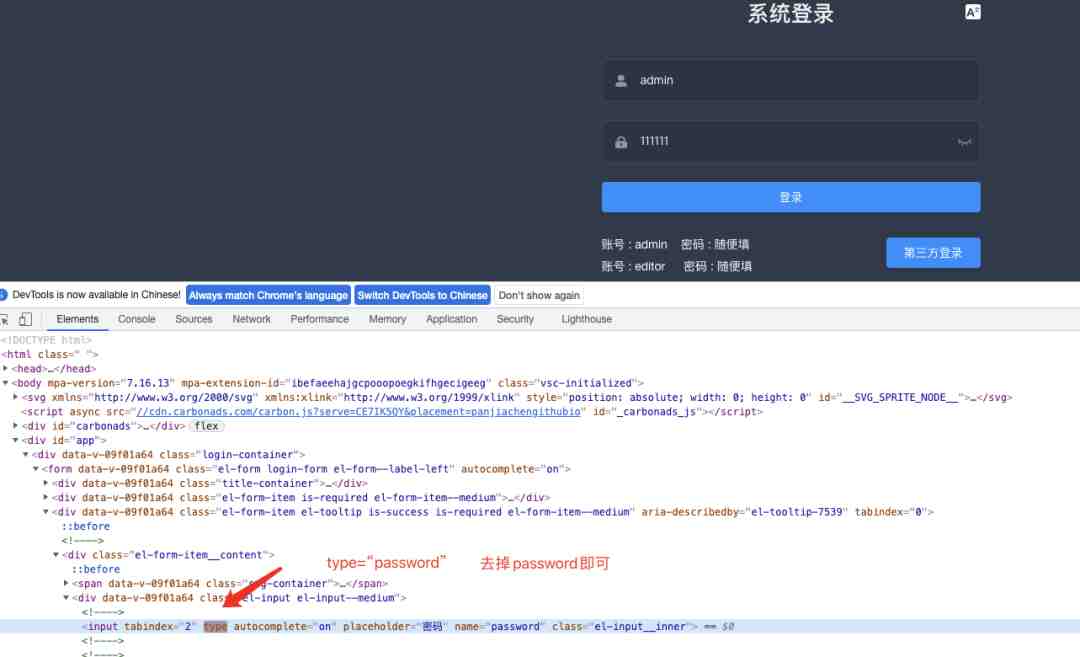Expand the svg-container span node

pyautogui.click(x=66, y=583)
